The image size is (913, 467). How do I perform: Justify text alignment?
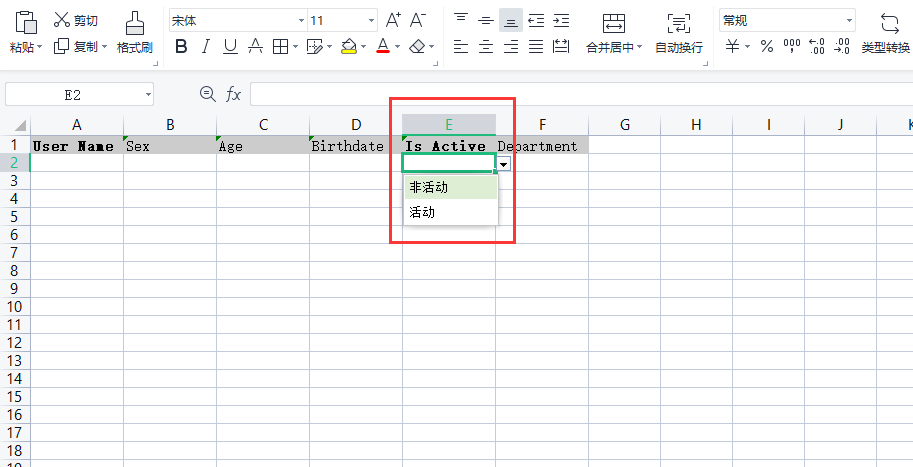[x=536, y=47]
